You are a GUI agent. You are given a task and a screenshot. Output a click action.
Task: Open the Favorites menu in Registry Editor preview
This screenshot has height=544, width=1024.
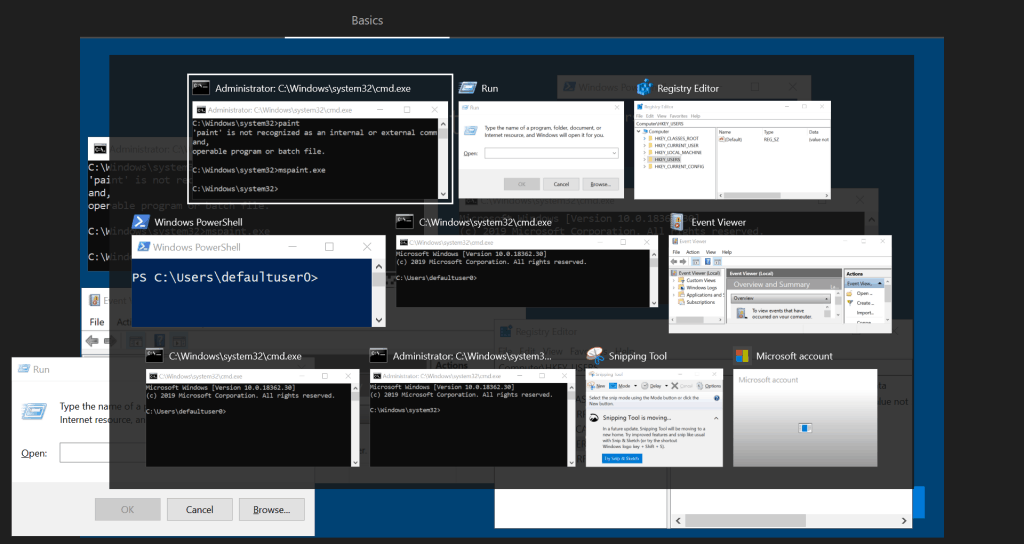(677, 116)
